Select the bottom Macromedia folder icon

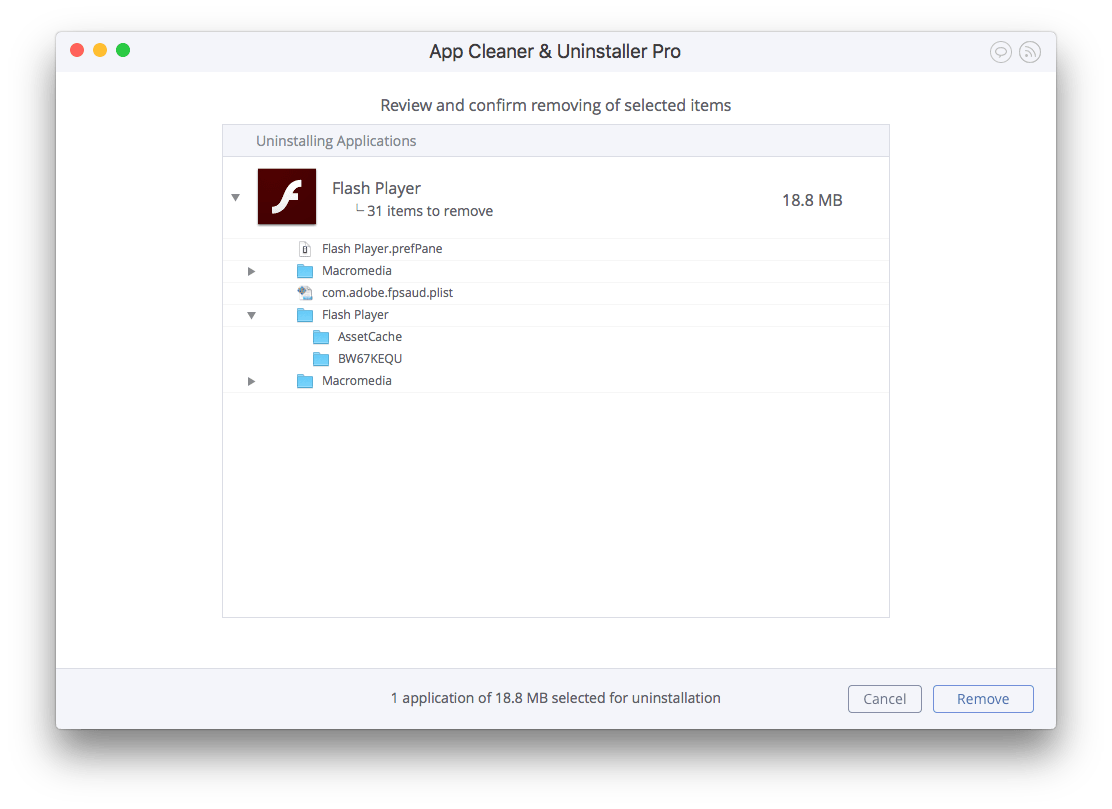coord(306,380)
